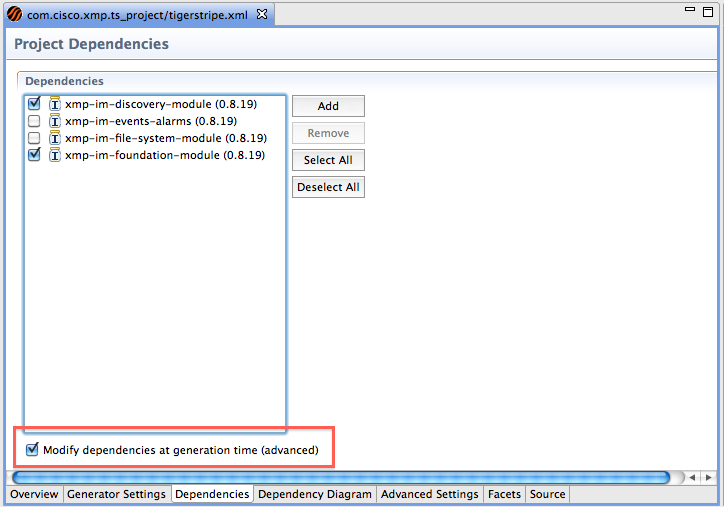Check xmp-im-events-alarms dependency
Screen dimensions: 724x507
pos(34,121)
